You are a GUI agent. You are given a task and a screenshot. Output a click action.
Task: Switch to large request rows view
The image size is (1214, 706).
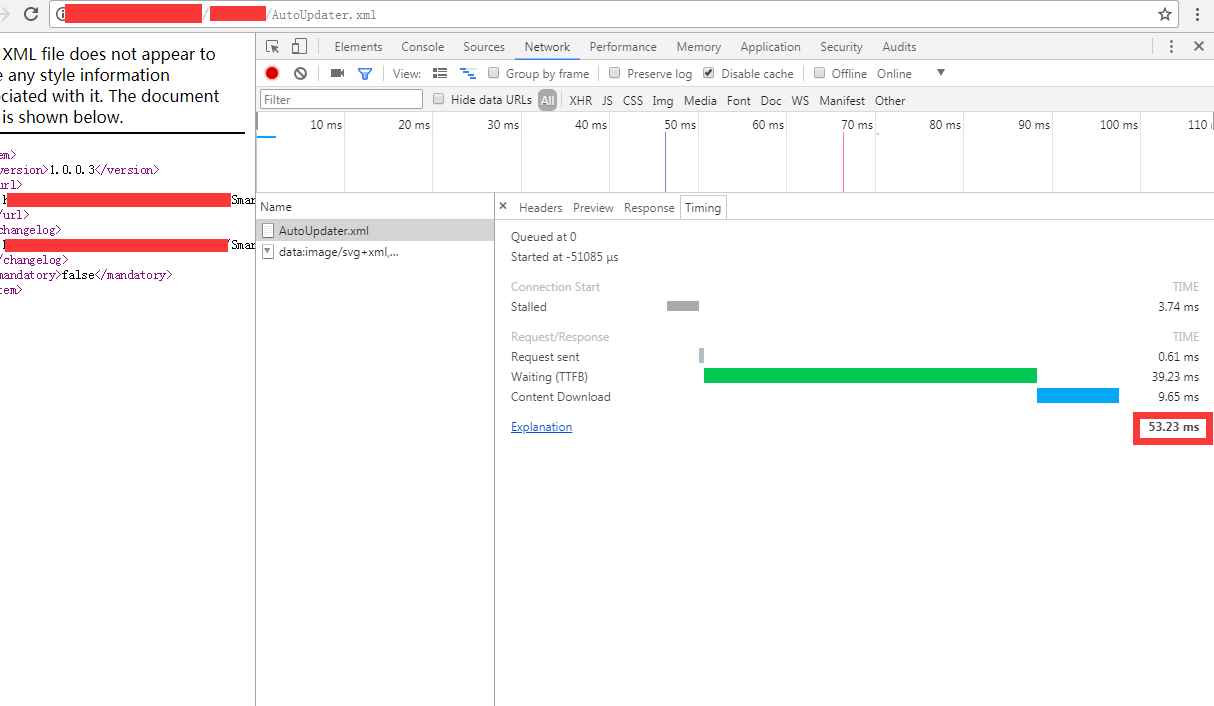[440, 73]
